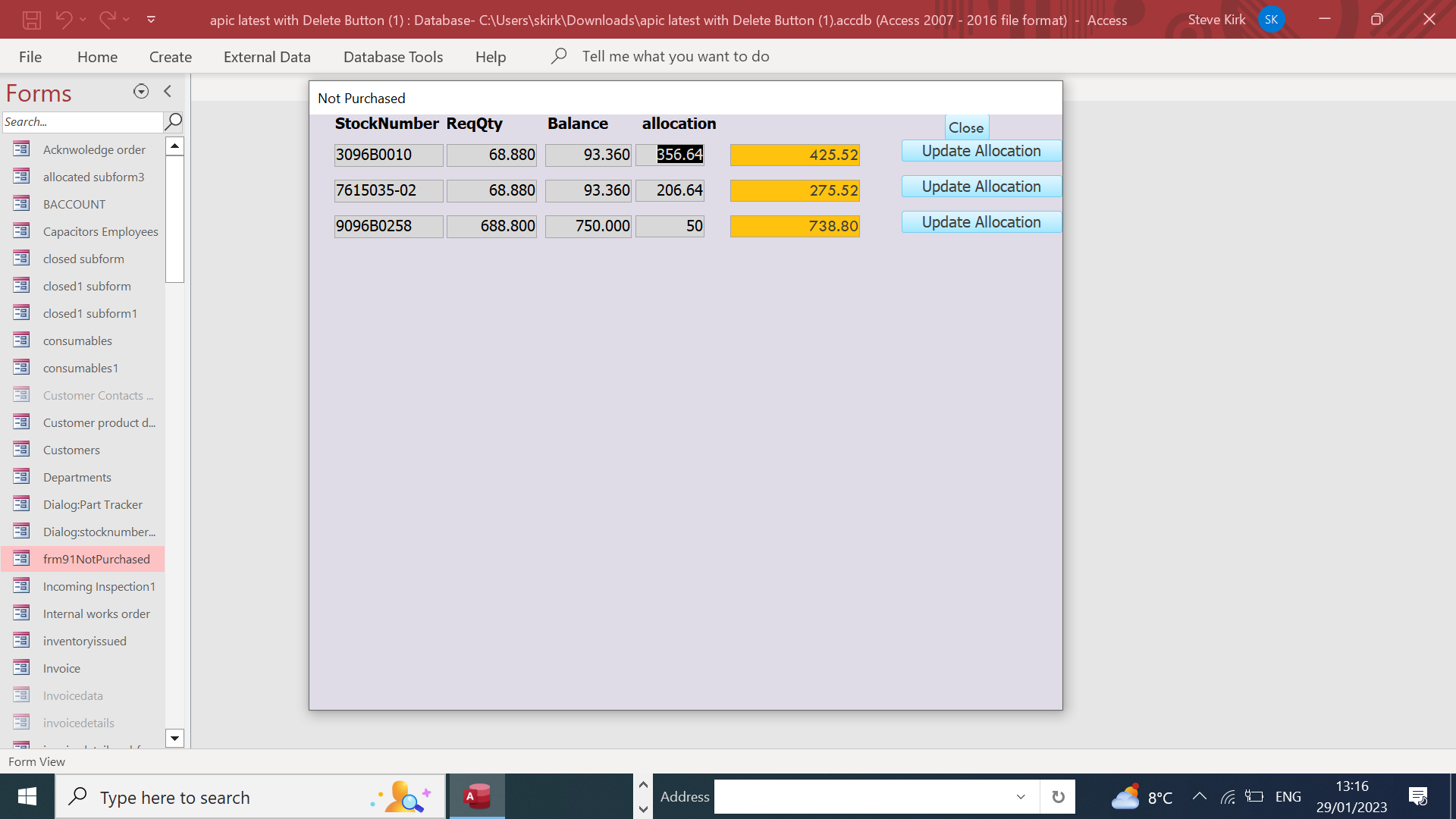Click the Save icon in quick access toolbar
This screenshot has height=819, width=1456.
(x=31, y=20)
